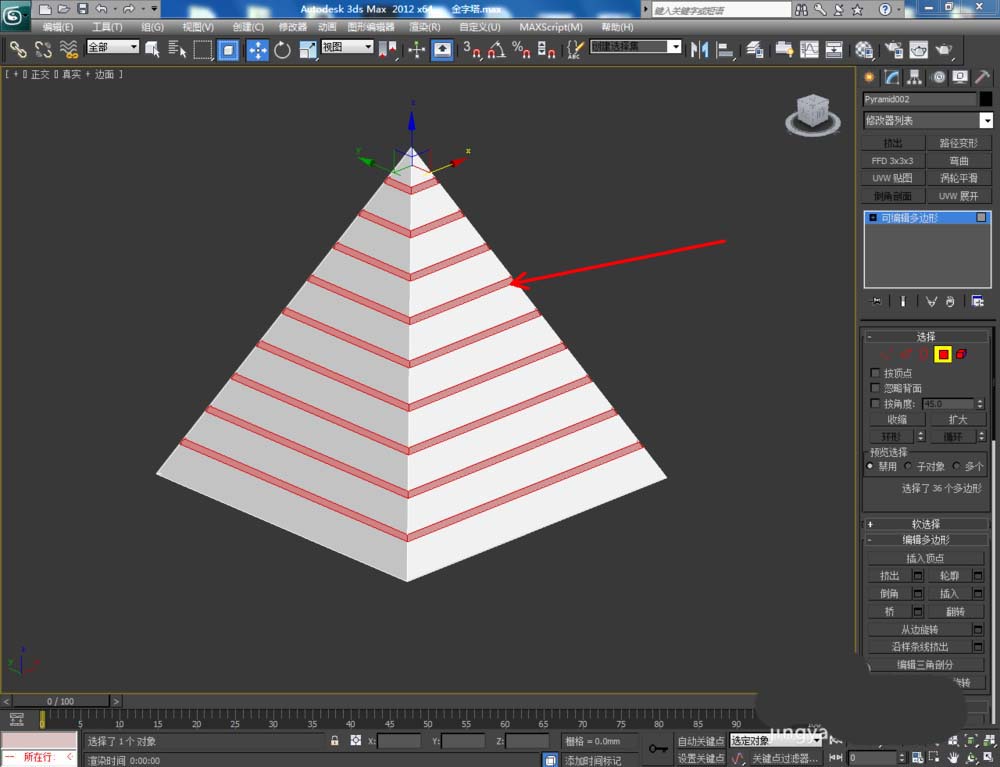Enable the 按角度 checkbox
This screenshot has width=1000, height=767.
tap(875, 403)
